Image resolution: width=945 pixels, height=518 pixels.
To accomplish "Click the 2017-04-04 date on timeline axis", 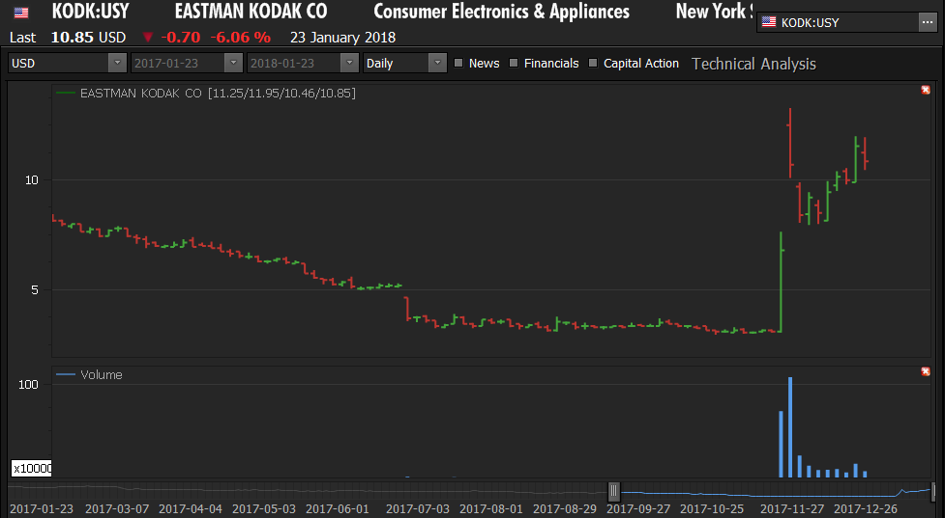I will (190, 509).
